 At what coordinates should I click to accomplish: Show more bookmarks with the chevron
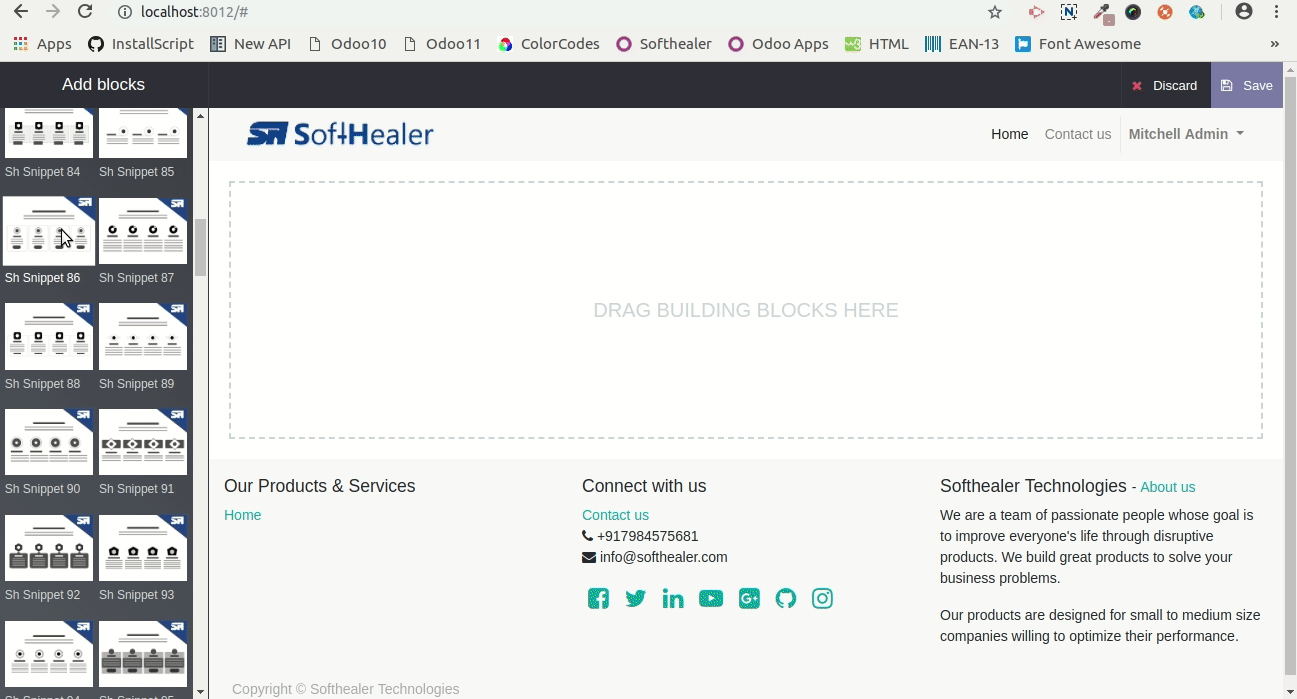1274,44
